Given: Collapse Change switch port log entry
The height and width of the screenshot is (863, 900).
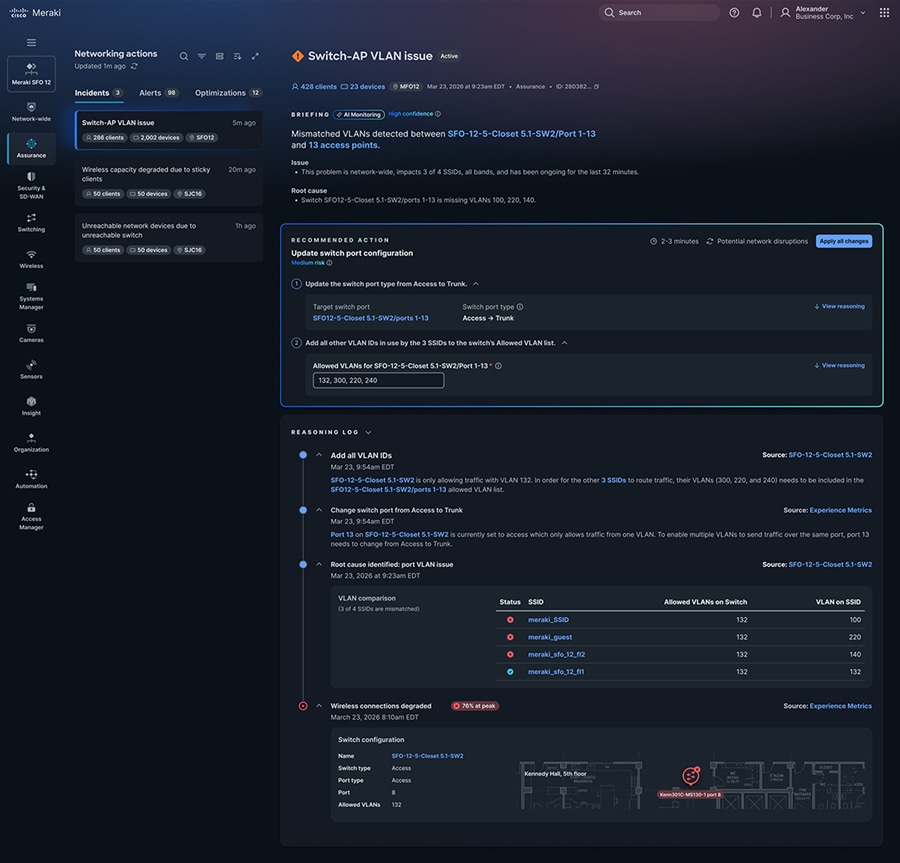Looking at the screenshot, I should 319,510.
